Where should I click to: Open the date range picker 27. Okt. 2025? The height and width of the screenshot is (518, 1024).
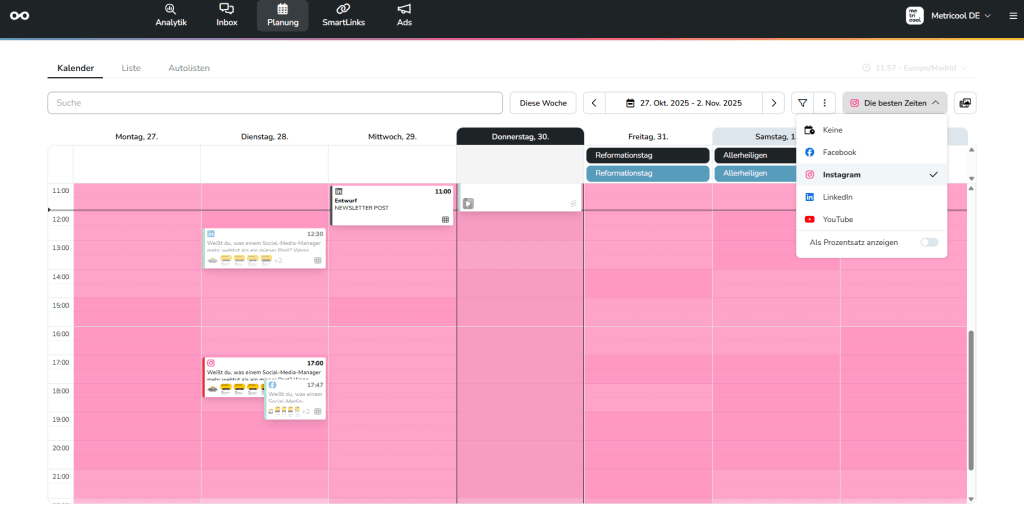(684, 103)
